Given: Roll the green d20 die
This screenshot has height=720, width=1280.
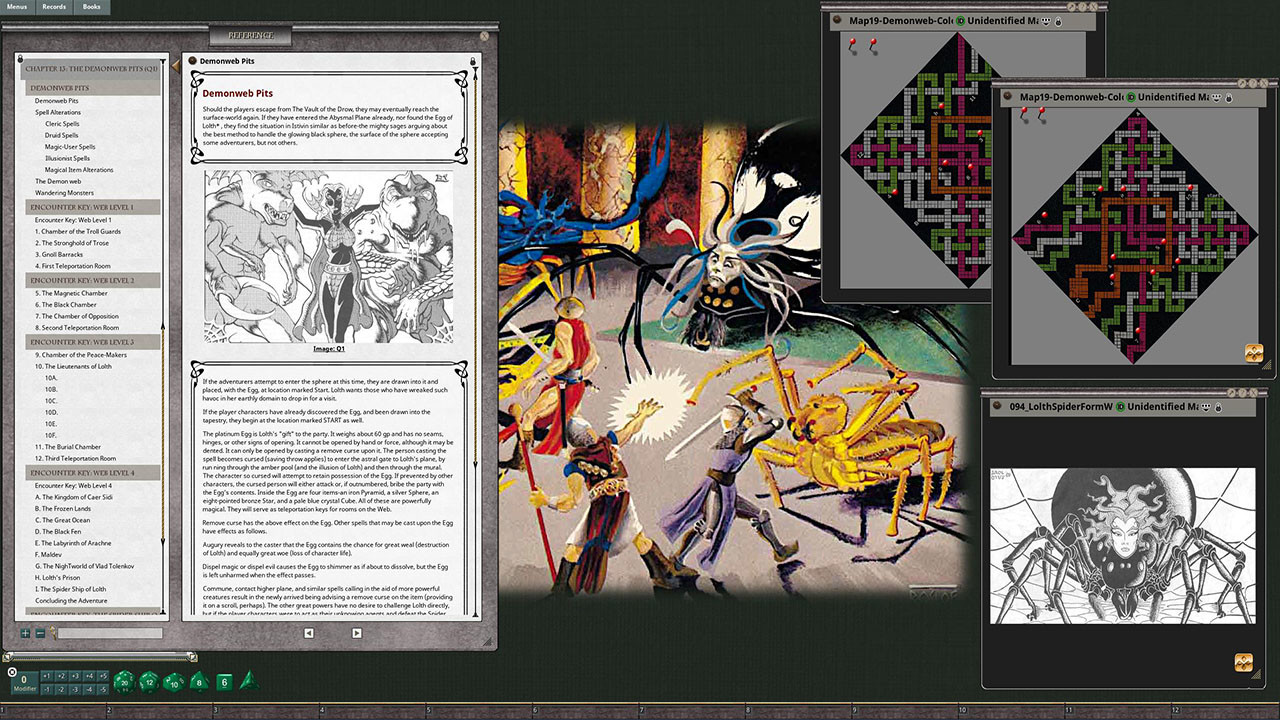Looking at the screenshot, I should point(123,683).
